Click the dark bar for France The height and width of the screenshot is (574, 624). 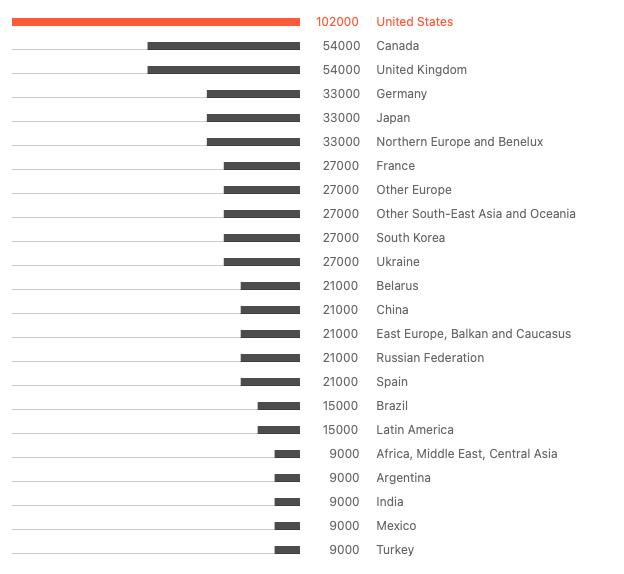[x=261, y=166]
